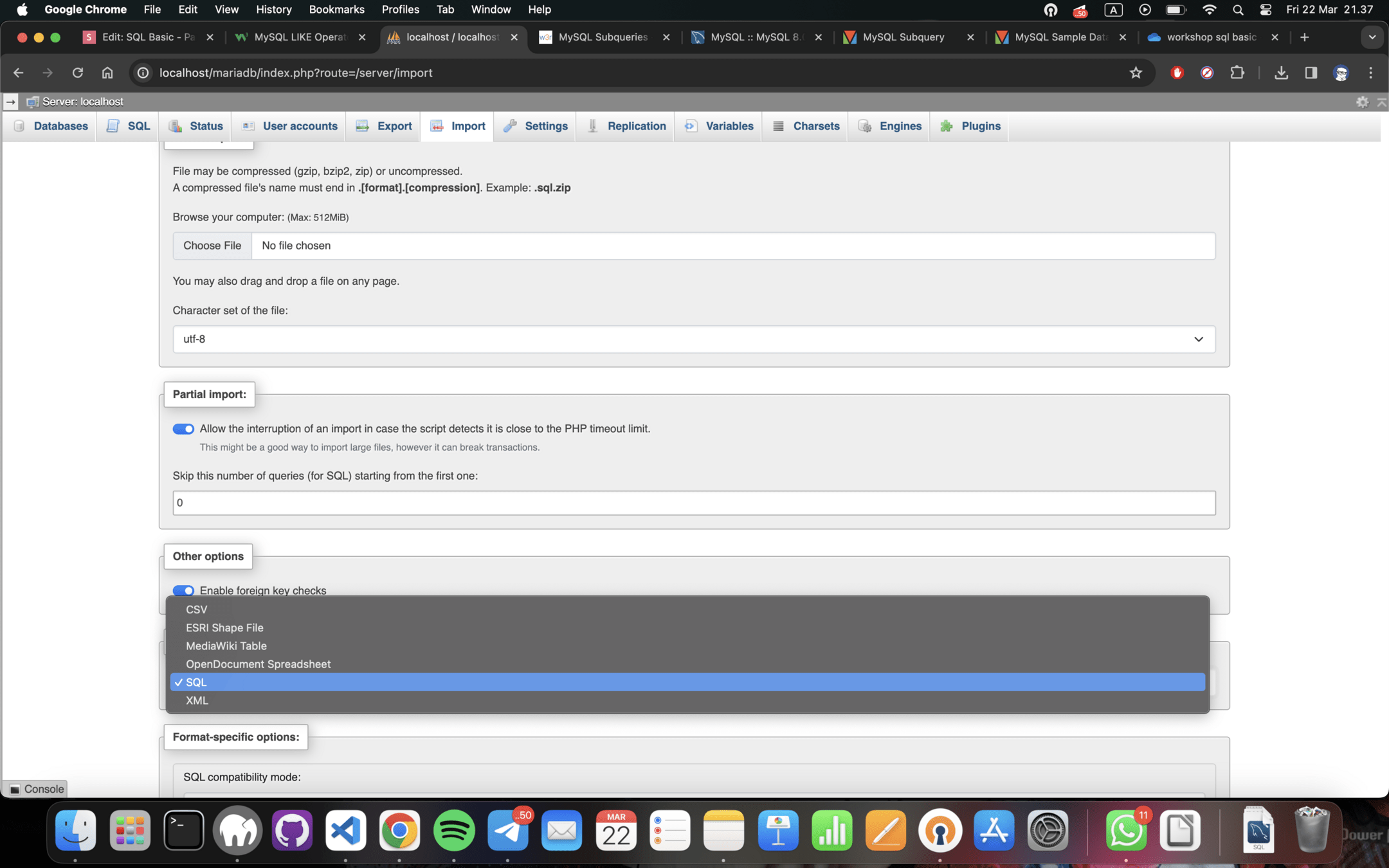This screenshot has height=868, width=1389.
Task: Select the XML format option
Action: coord(197,701)
